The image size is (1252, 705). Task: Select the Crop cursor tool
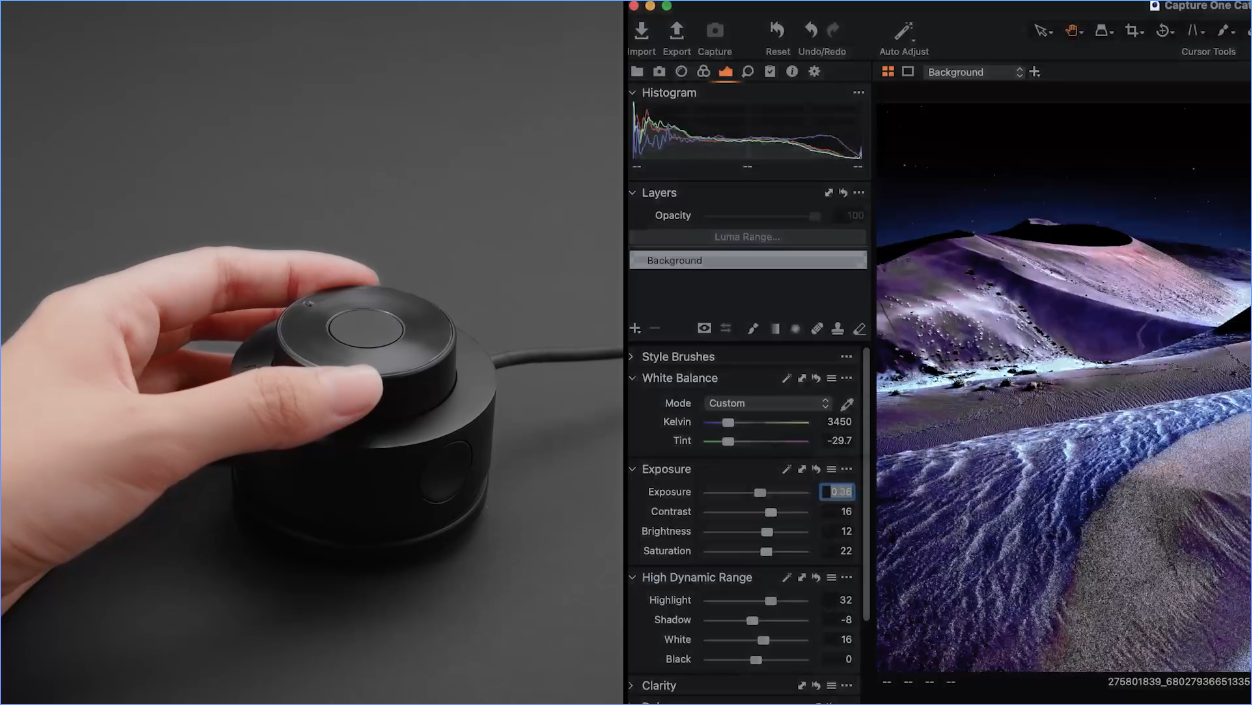[1133, 31]
